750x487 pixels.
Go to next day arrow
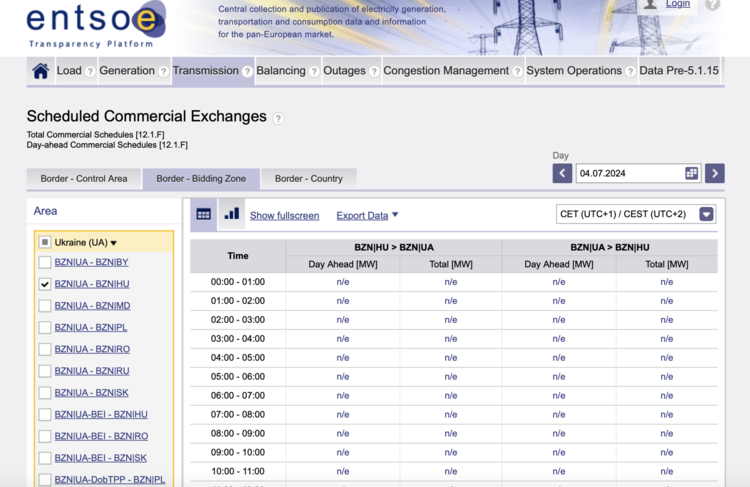[715, 173]
